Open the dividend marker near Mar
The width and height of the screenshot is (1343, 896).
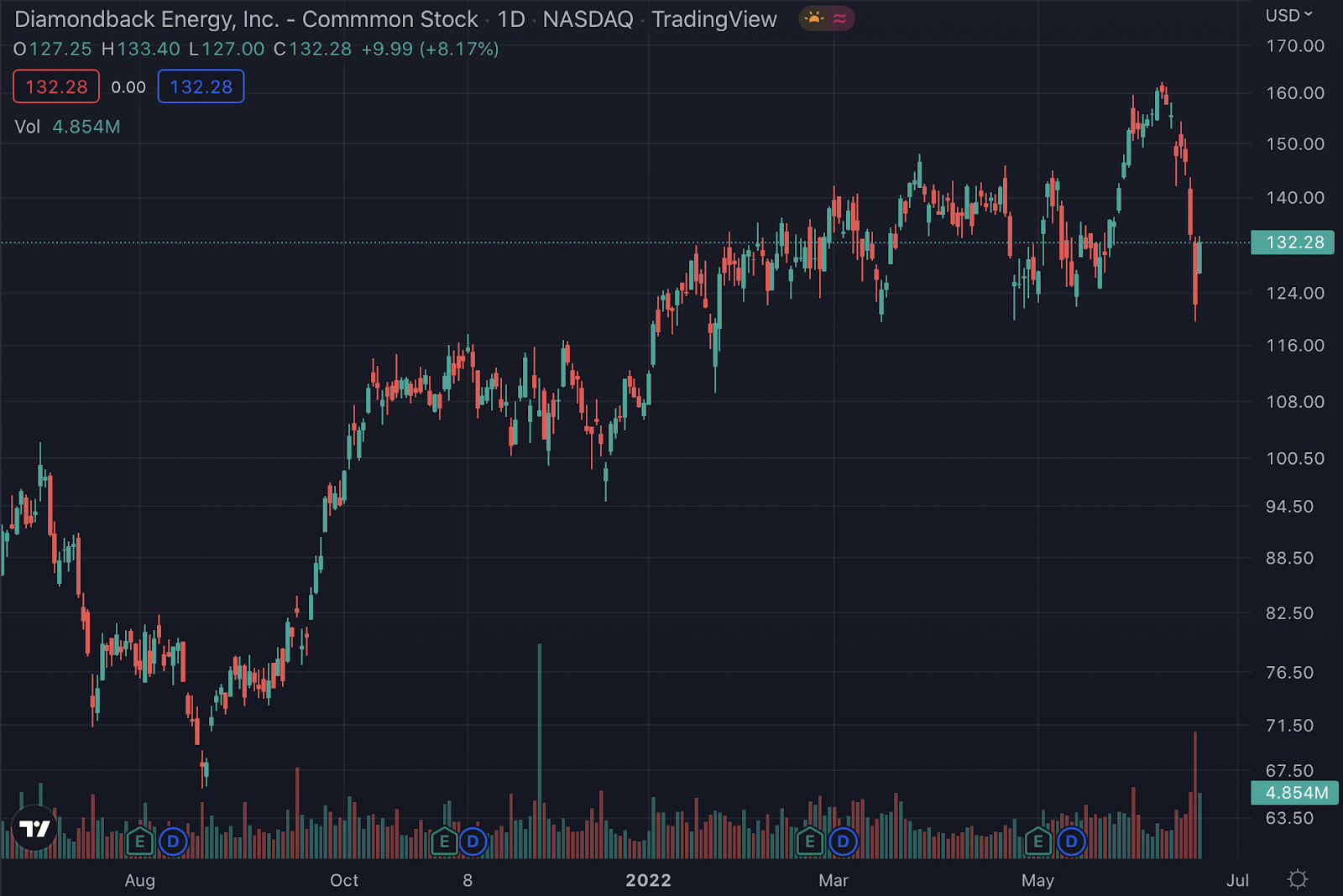pos(844,841)
